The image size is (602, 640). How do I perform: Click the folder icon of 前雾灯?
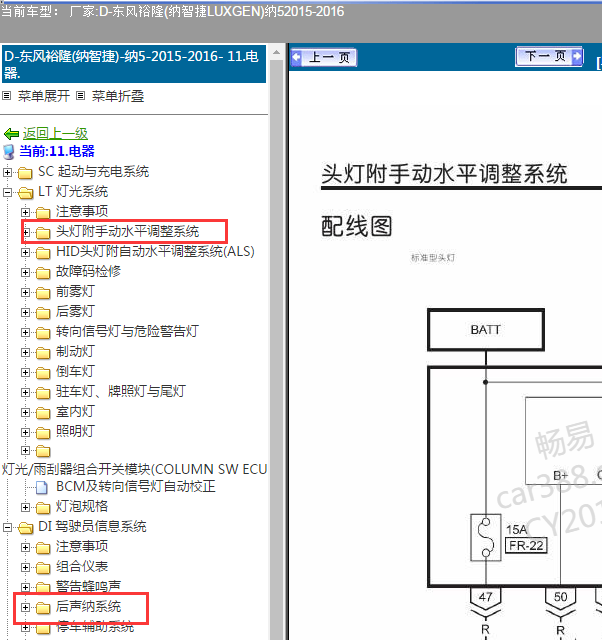pyautogui.click(x=43, y=293)
